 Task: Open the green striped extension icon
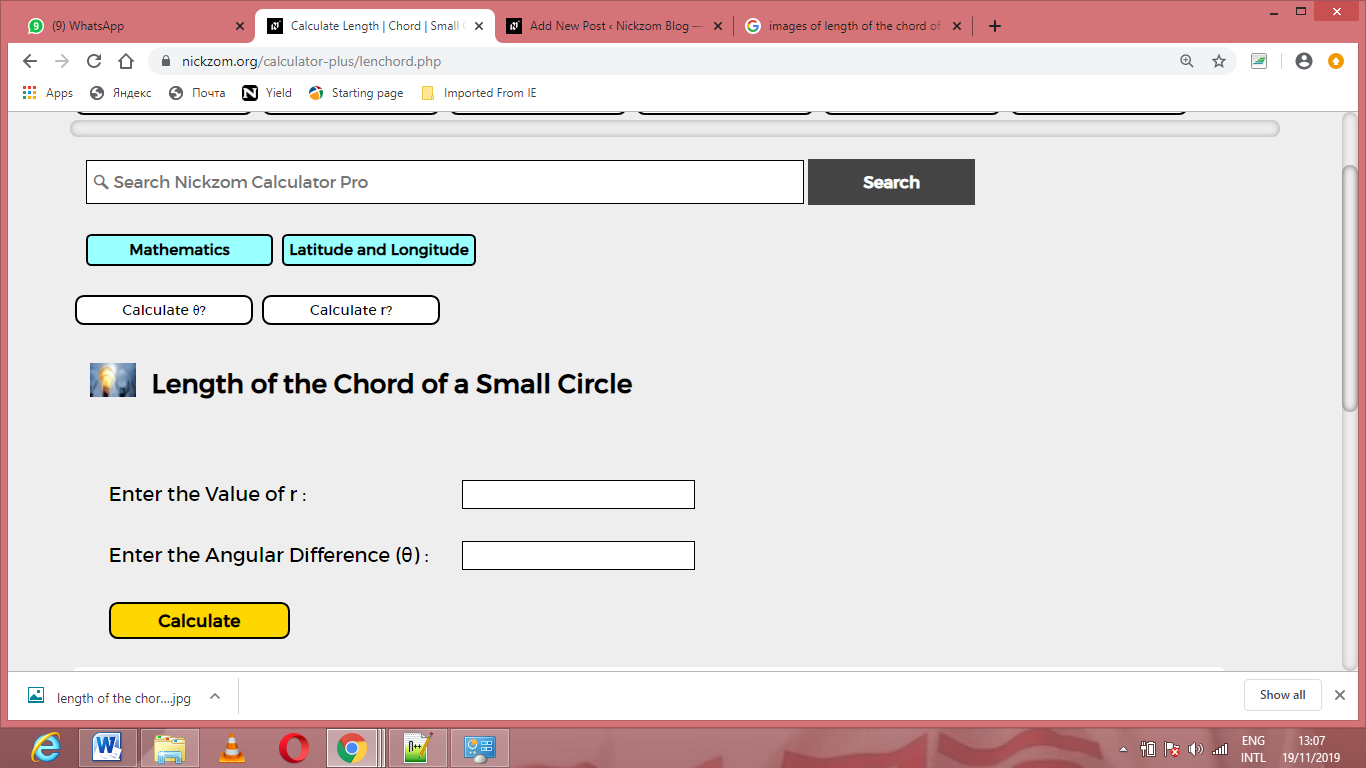tap(1259, 61)
